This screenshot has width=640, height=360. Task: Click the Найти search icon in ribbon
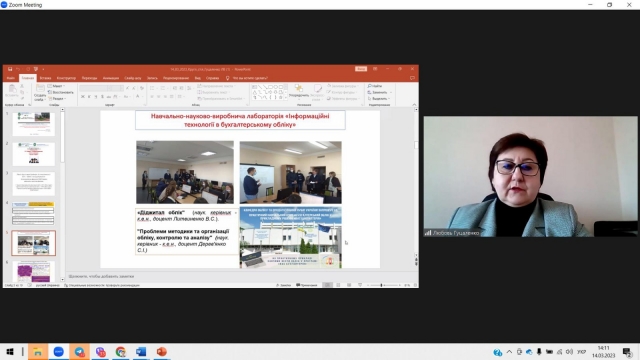(375, 86)
